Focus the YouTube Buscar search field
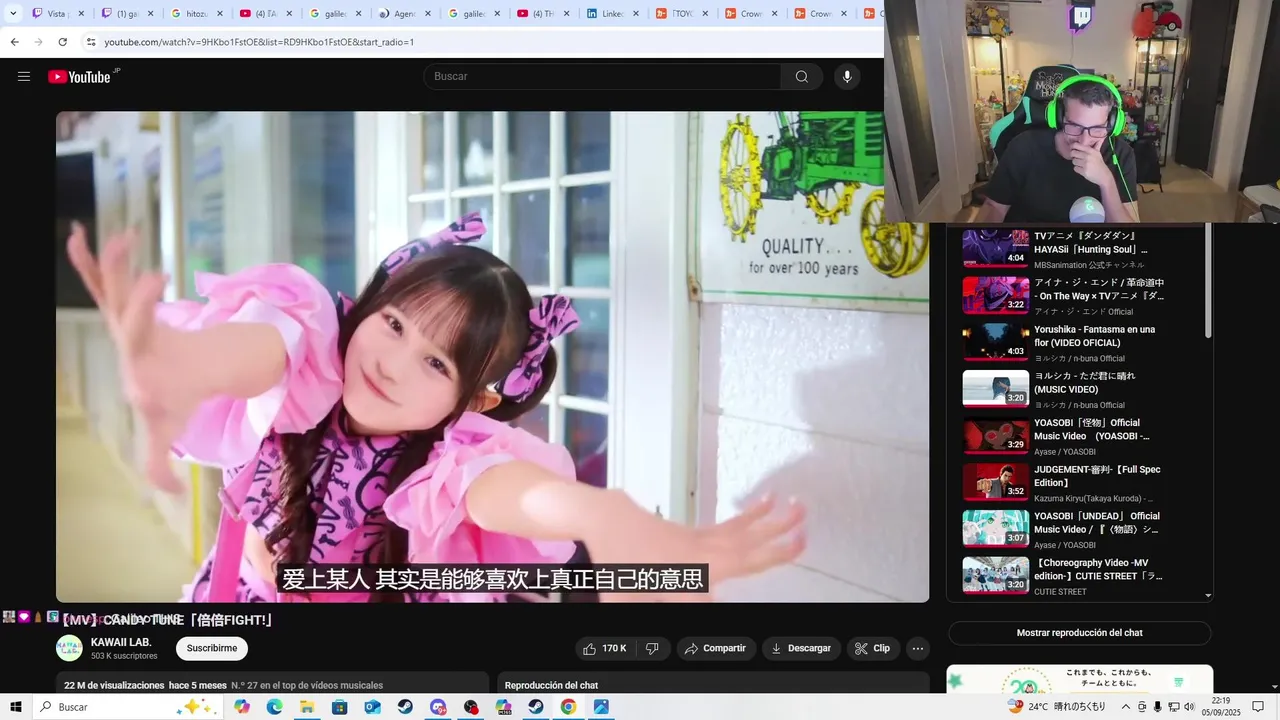 click(602, 76)
